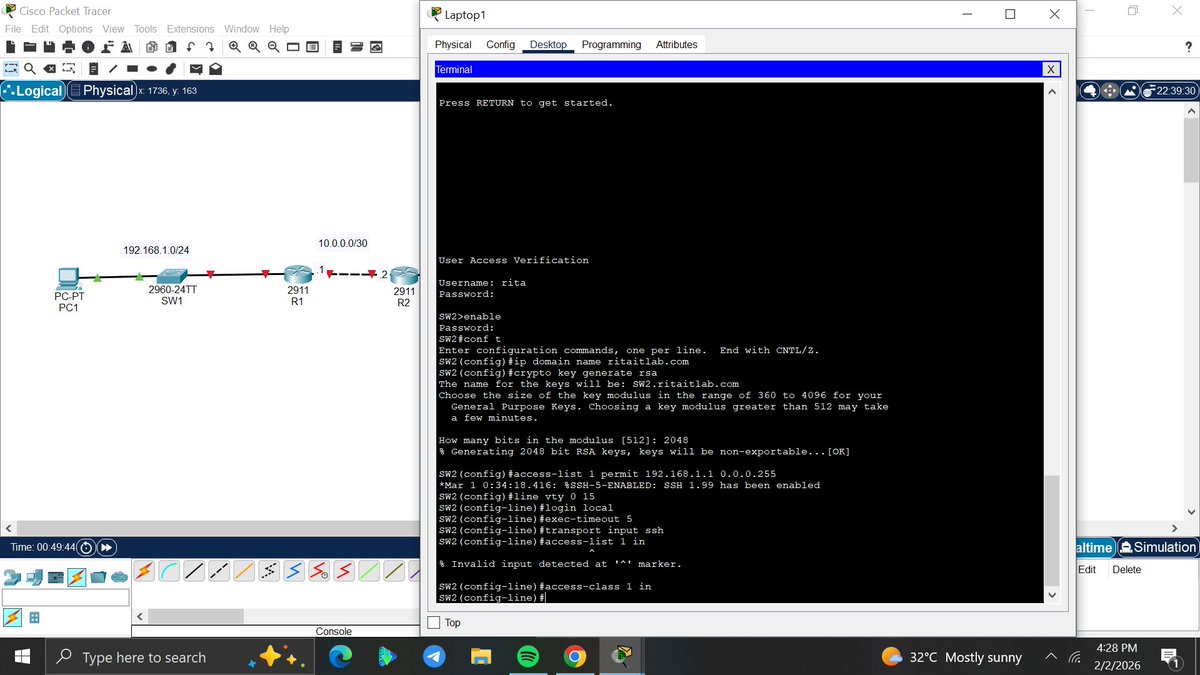Select the Draw Rectangle tool
Viewport: 1200px width, 675px height.
(x=132, y=68)
